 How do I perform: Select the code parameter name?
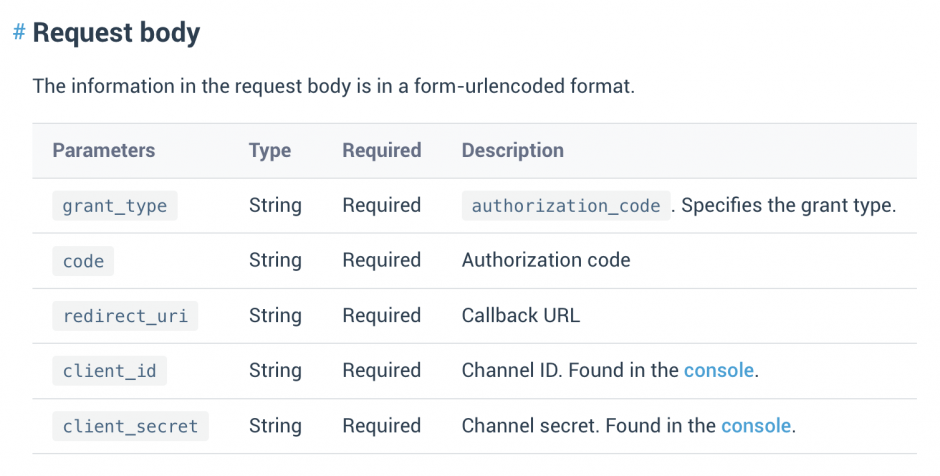83,261
